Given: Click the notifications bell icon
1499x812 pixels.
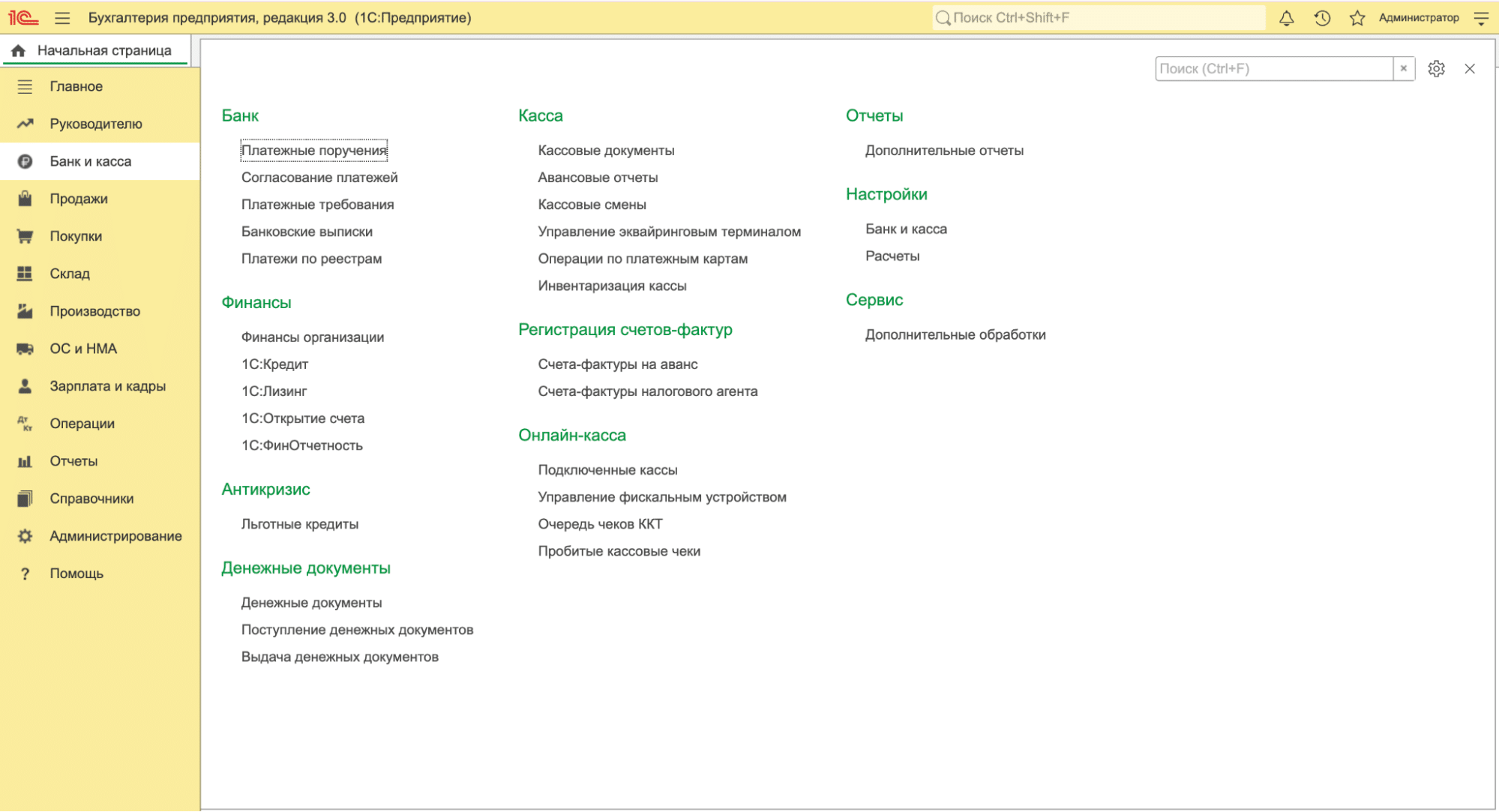Looking at the screenshot, I should 1286,18.
